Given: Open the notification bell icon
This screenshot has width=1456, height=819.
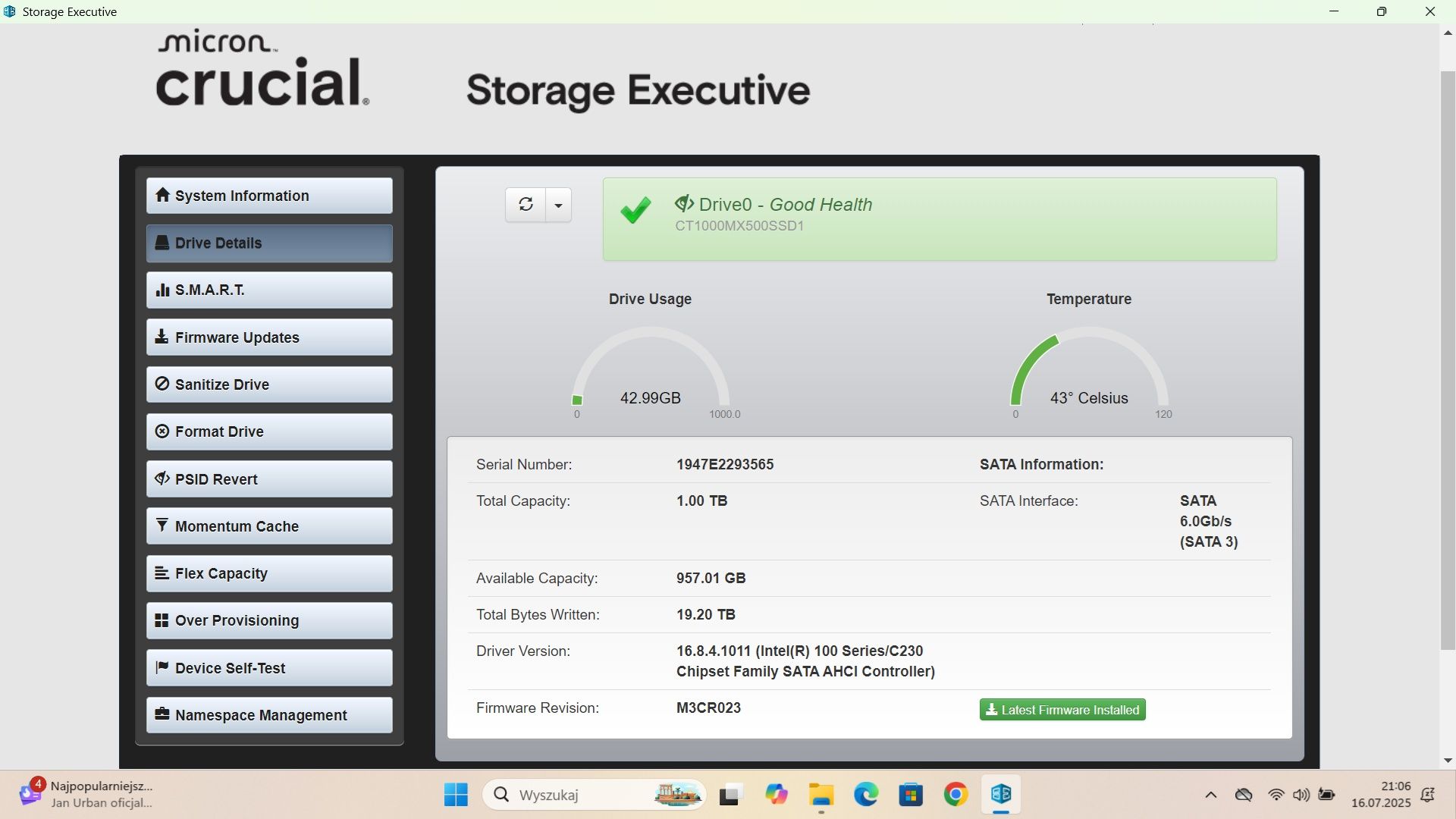Looking at the screenshot, I should (x=1428, y=795).
